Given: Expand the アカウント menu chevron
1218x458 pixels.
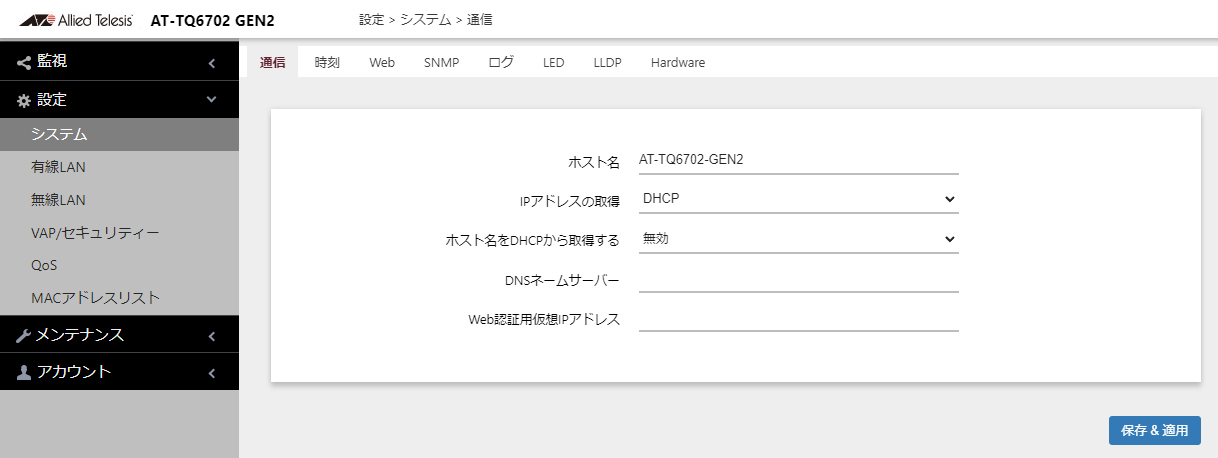Looking at the screenshot, I should coord(211,372).
